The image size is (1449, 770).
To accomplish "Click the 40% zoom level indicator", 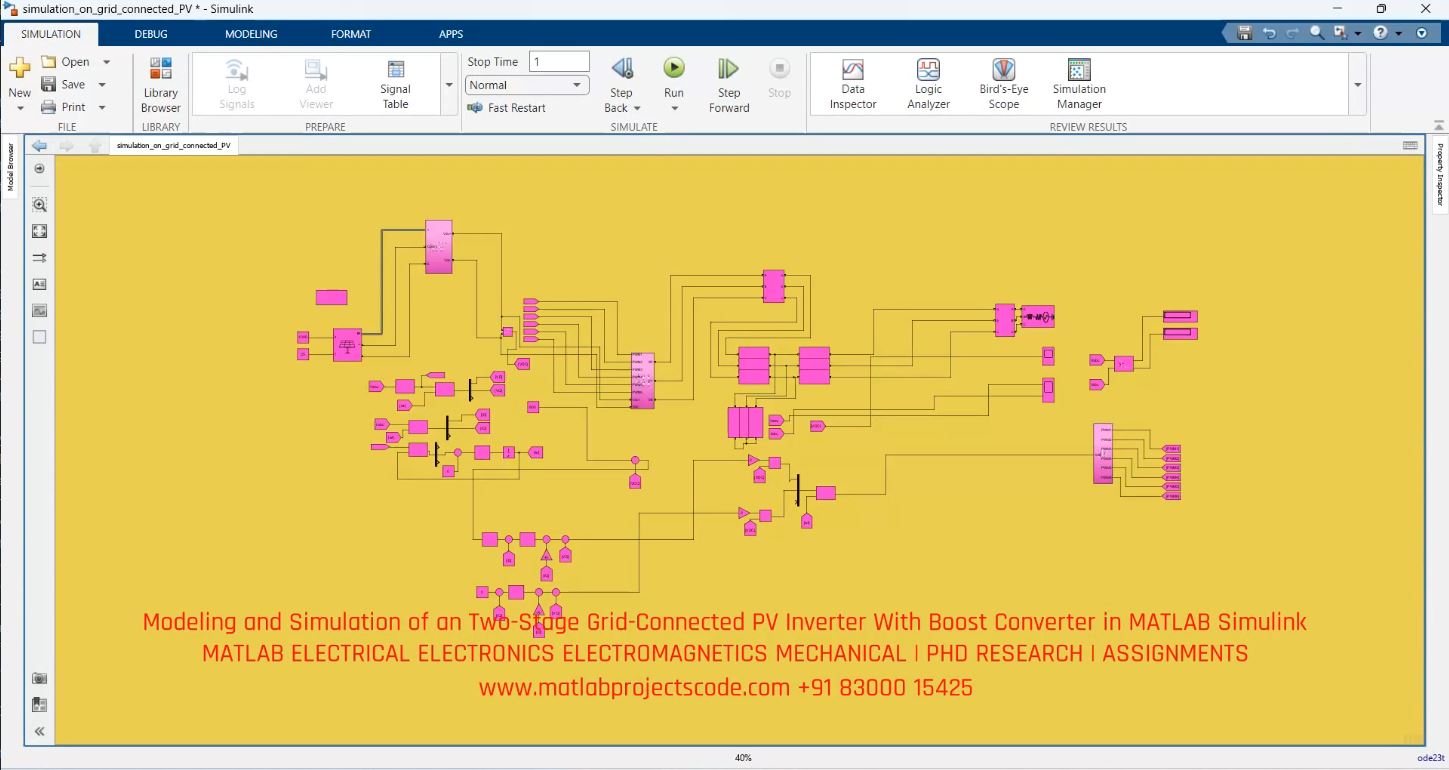I will [x=742, y=758].
